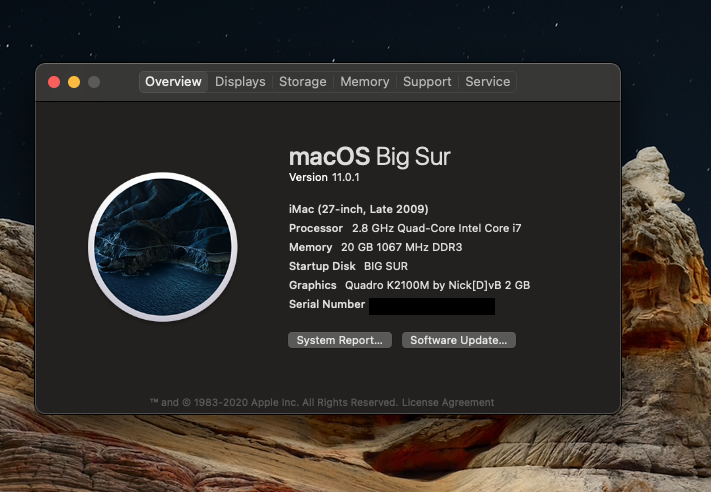Open the Storage tab
Viewport: 711px width, 492px height.
pos(302,82)
